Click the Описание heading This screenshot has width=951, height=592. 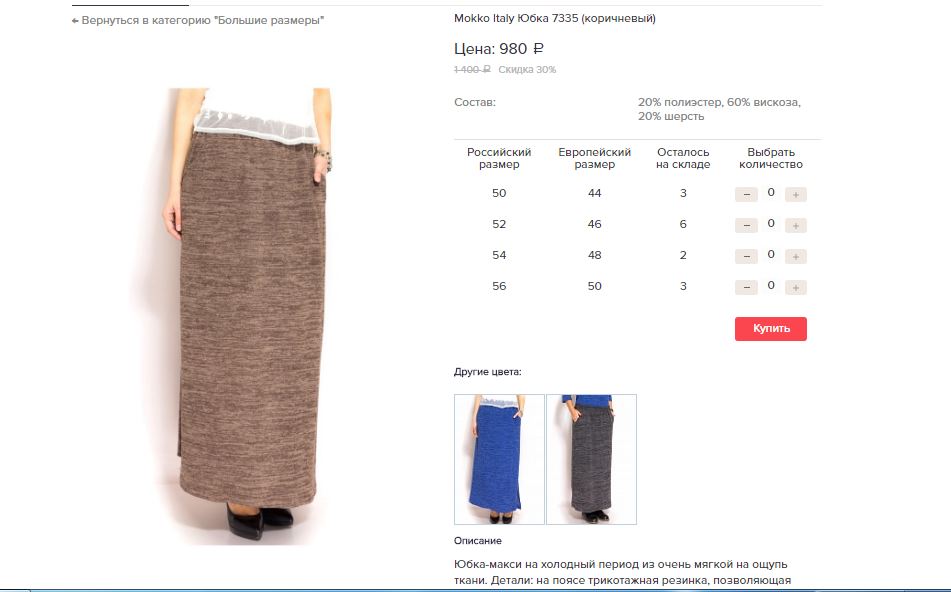477,540
